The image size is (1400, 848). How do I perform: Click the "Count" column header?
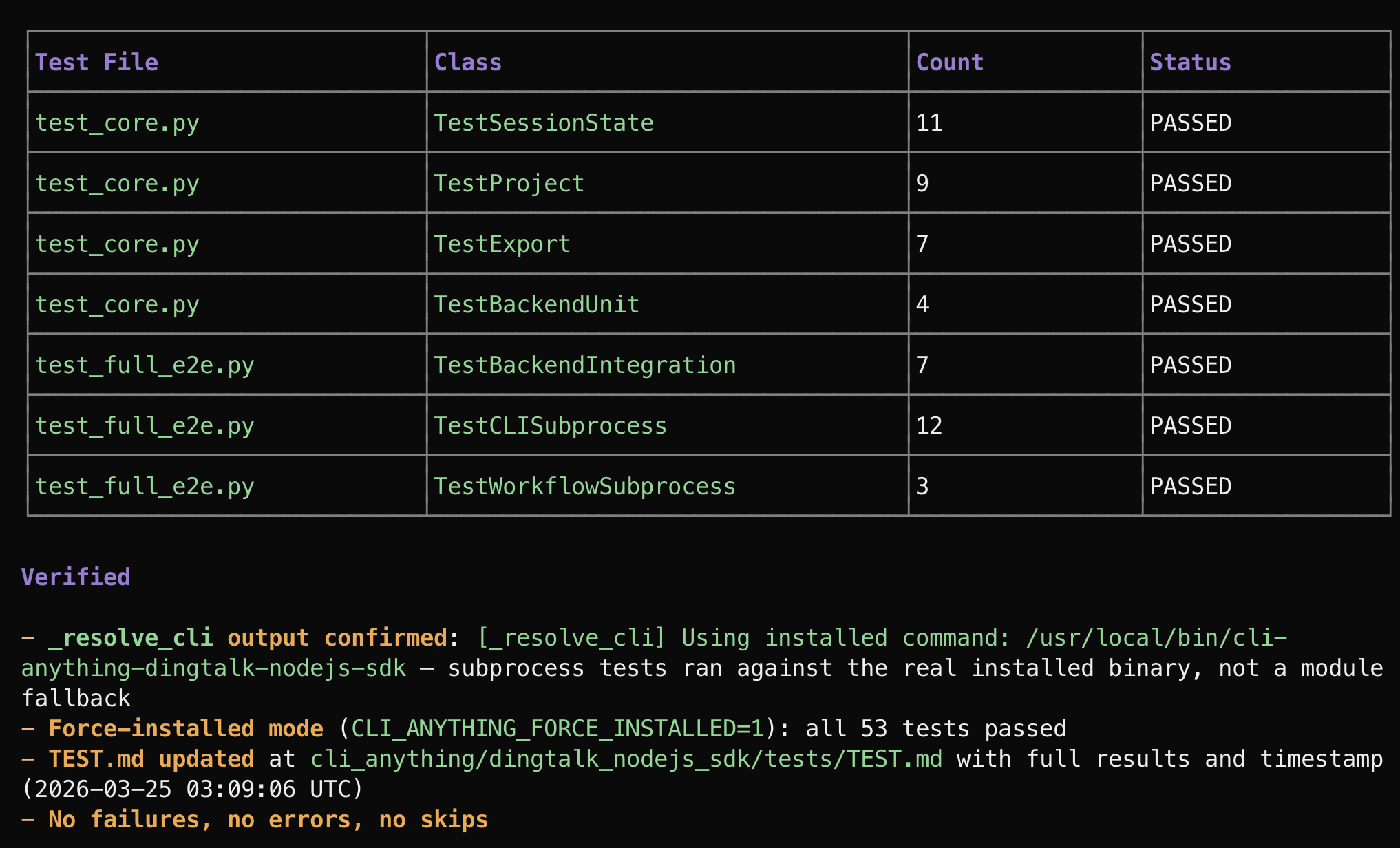click(950, 63)
